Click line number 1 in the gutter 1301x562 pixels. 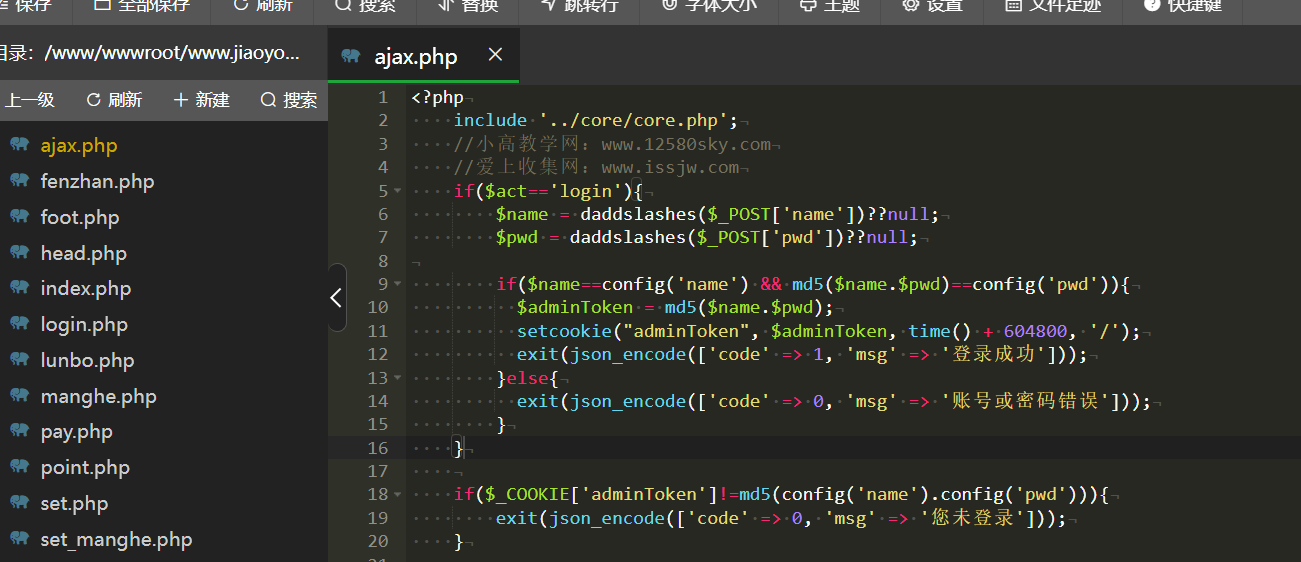coord(383,97)
